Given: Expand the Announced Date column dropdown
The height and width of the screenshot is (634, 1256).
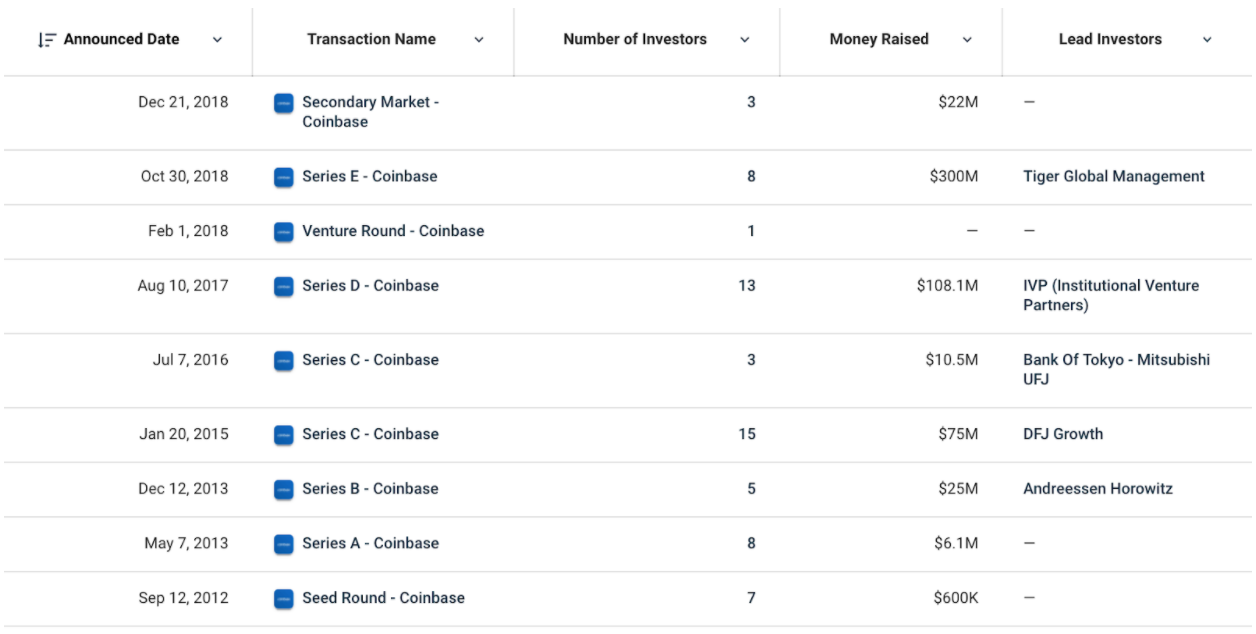Looking at the screenshot, I should coord(217,40).
